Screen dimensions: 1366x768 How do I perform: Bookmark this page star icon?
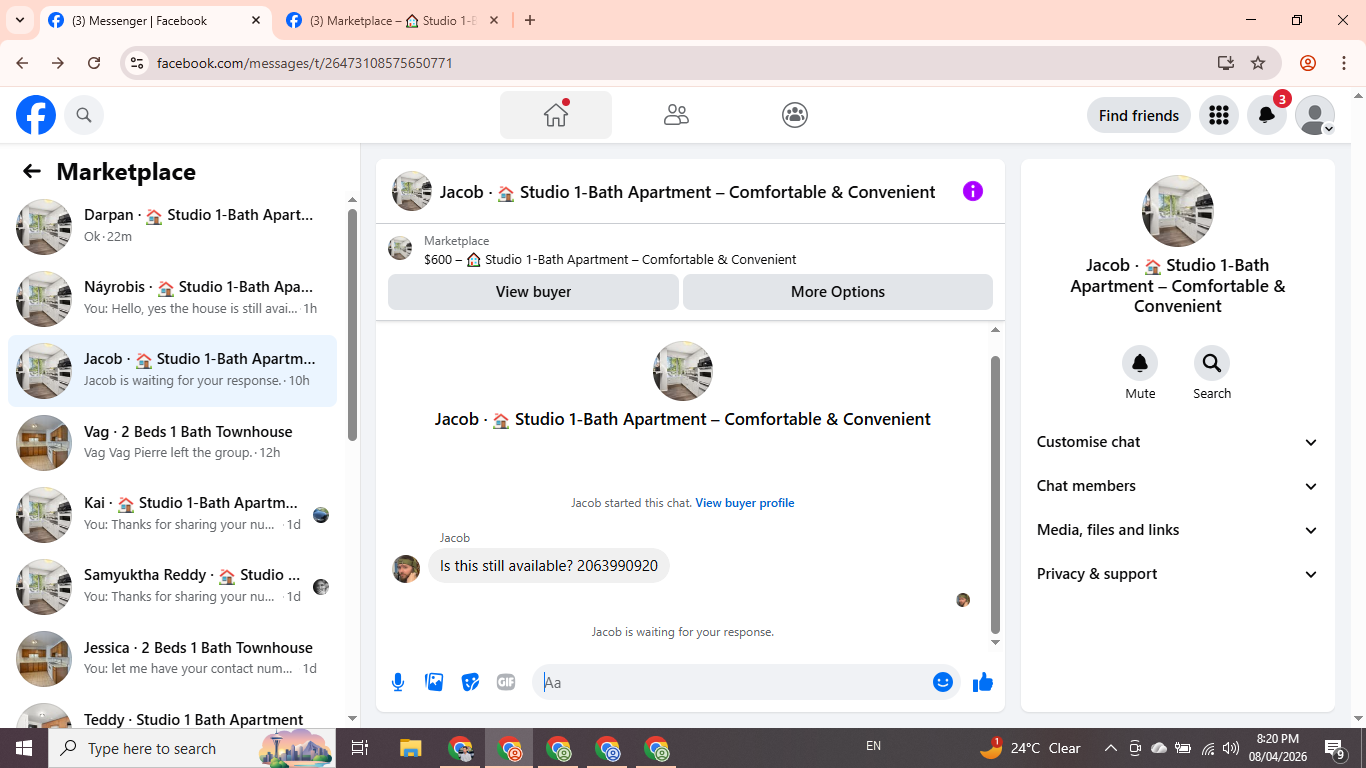1258,63
